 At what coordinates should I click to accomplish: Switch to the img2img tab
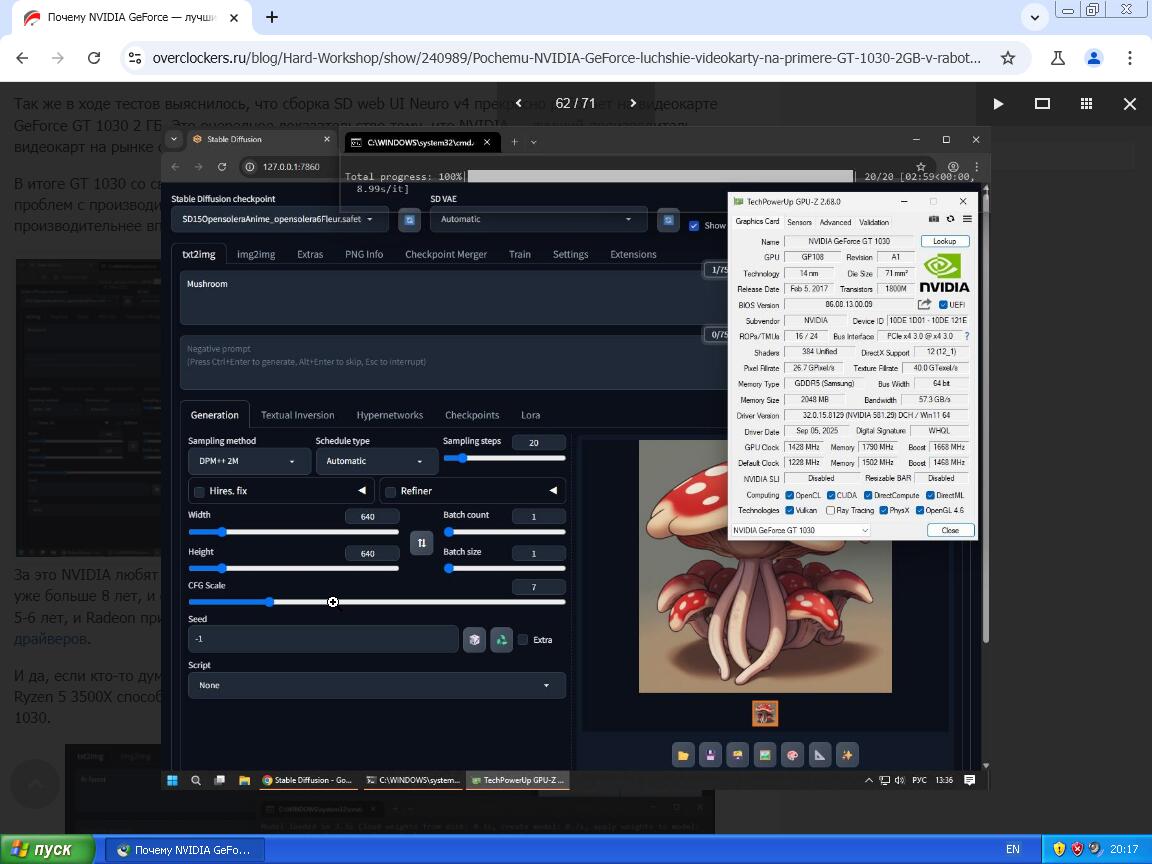(256, 254)
